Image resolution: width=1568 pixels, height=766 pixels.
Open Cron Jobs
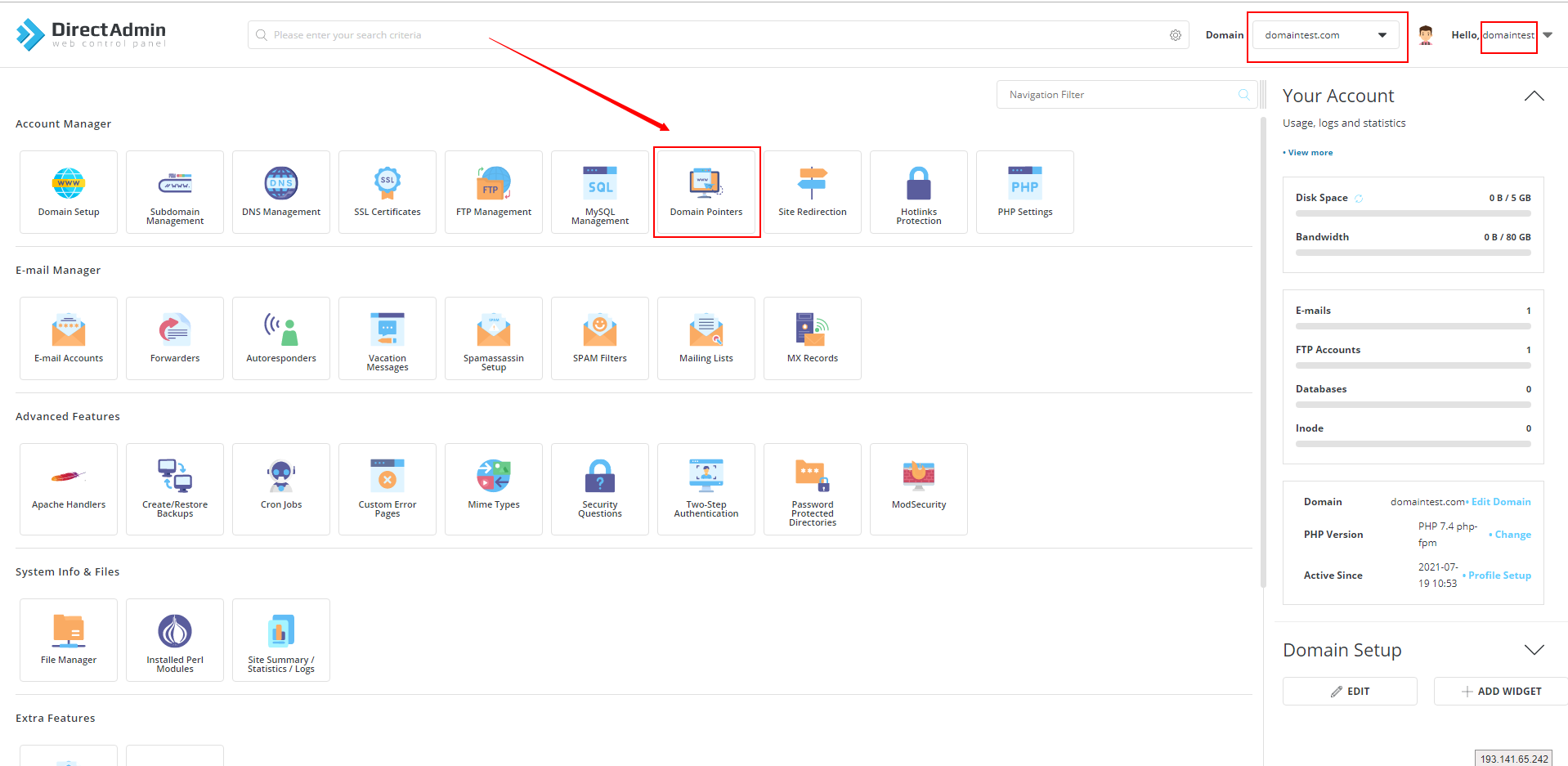(281, 489)
